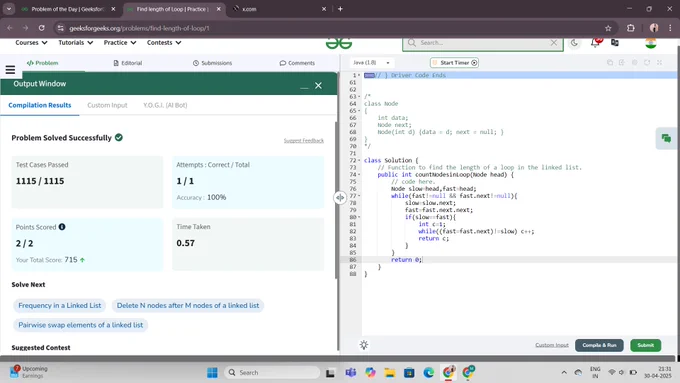Click the edit/notes icon in editor toolbar
Screen dimensions: 680x383
[x=621, y=62]
